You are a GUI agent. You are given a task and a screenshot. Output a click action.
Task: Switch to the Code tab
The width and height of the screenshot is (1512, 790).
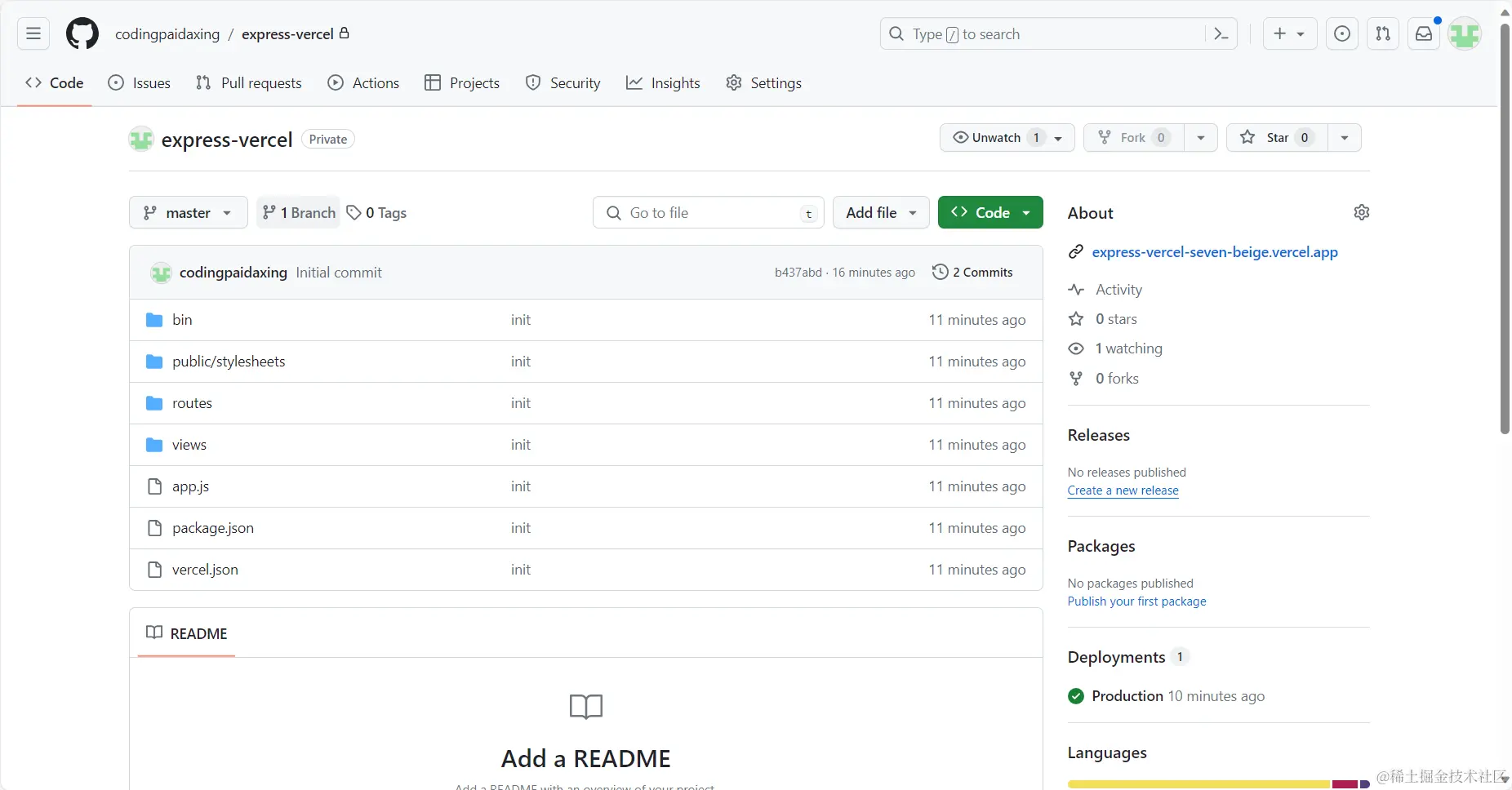coord(55,83)
